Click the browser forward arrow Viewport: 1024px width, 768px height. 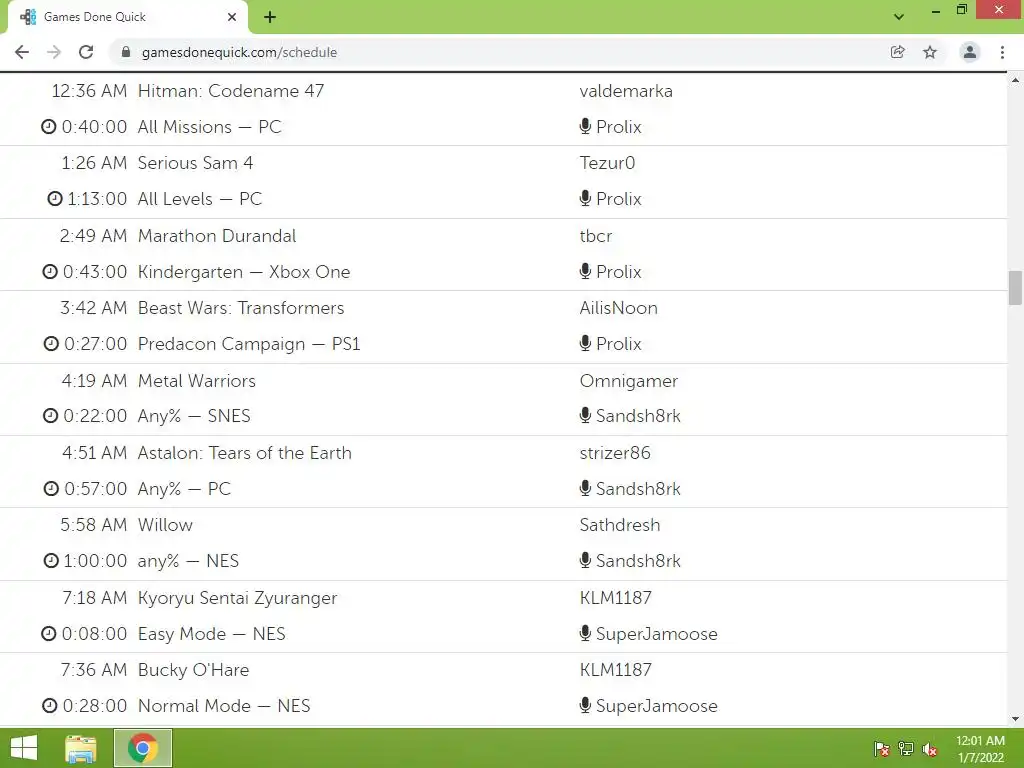(x=54, y=52)
